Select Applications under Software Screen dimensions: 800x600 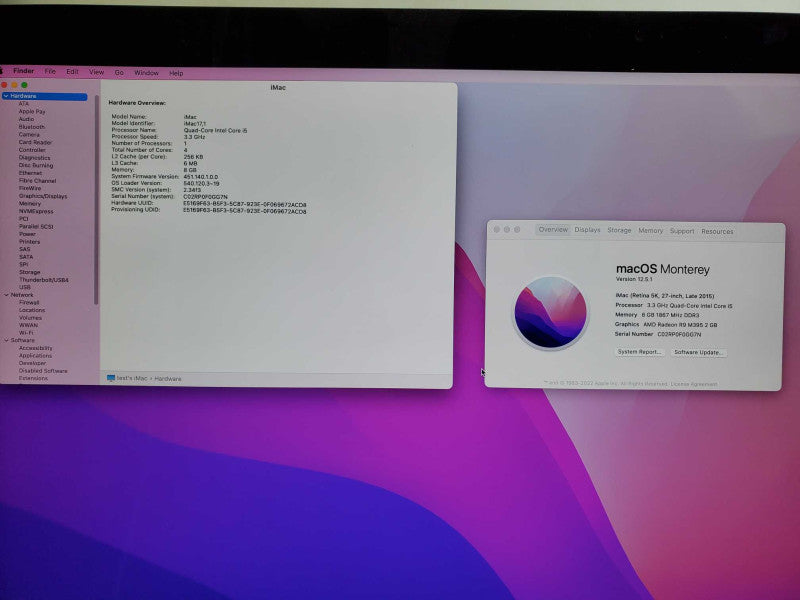pos(35,356)
